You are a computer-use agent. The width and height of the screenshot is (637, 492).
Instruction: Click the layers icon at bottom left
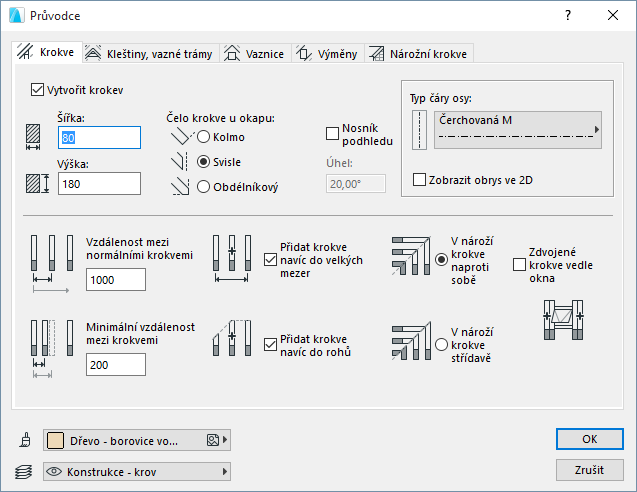(x=23, y=470)
